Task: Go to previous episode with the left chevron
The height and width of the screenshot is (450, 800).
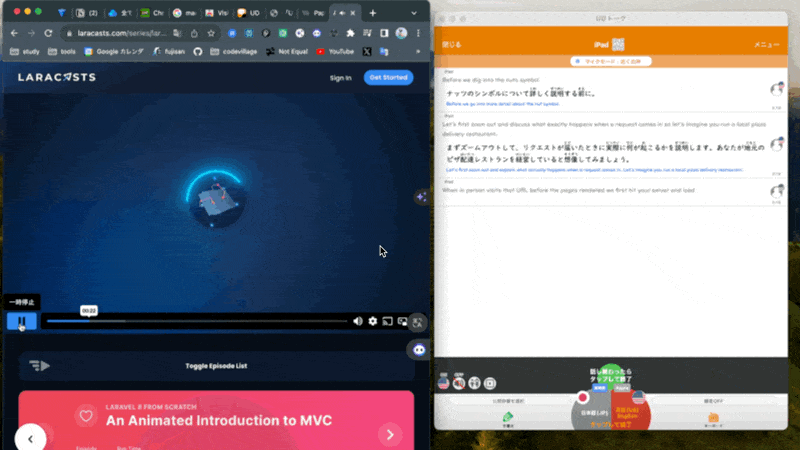Action: click(31, 438)
